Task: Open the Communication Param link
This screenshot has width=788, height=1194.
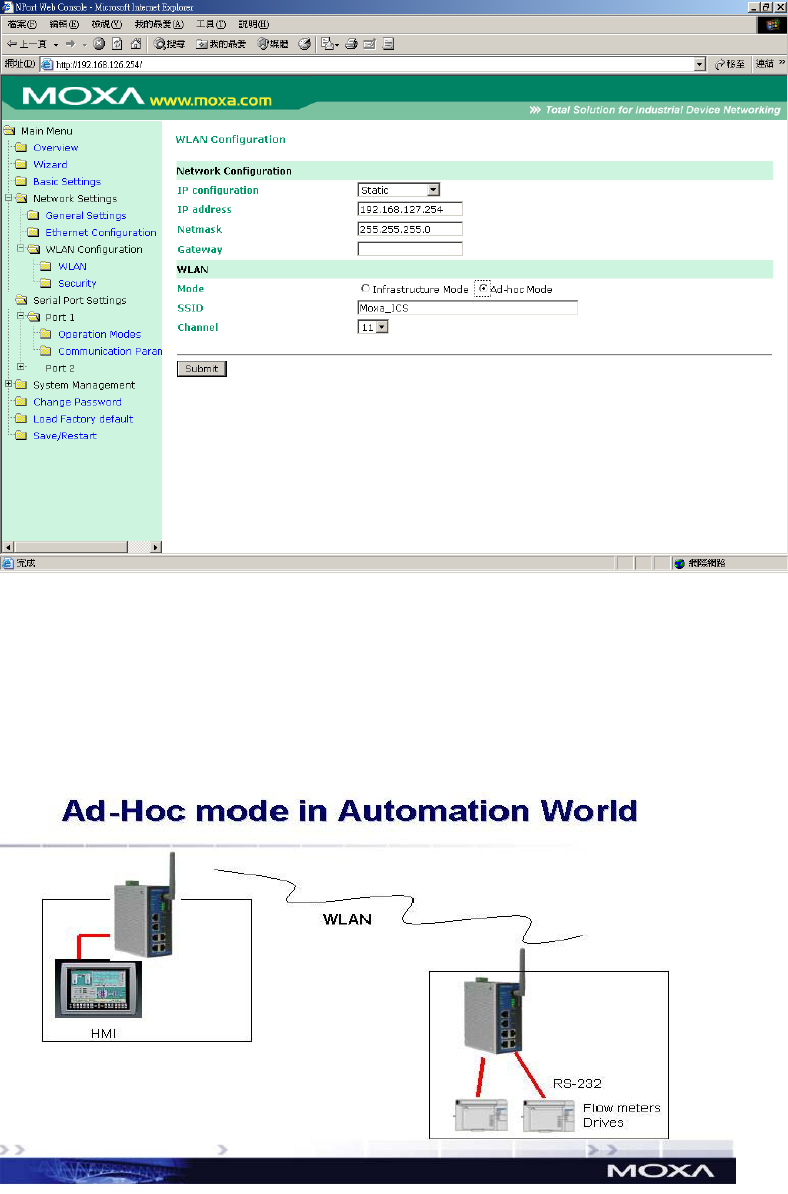Action: [x=110, y=351]
